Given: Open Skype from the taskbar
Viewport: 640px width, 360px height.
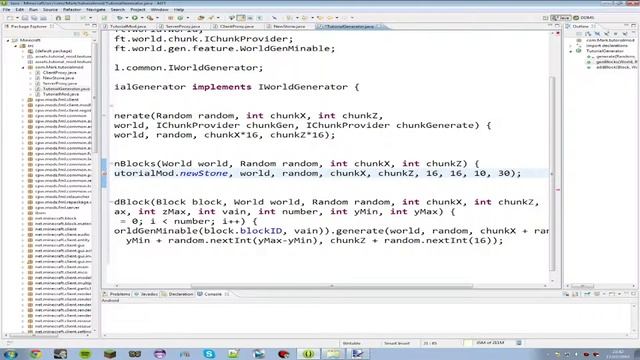Looking at the screenshot, I should pos(209,354).
